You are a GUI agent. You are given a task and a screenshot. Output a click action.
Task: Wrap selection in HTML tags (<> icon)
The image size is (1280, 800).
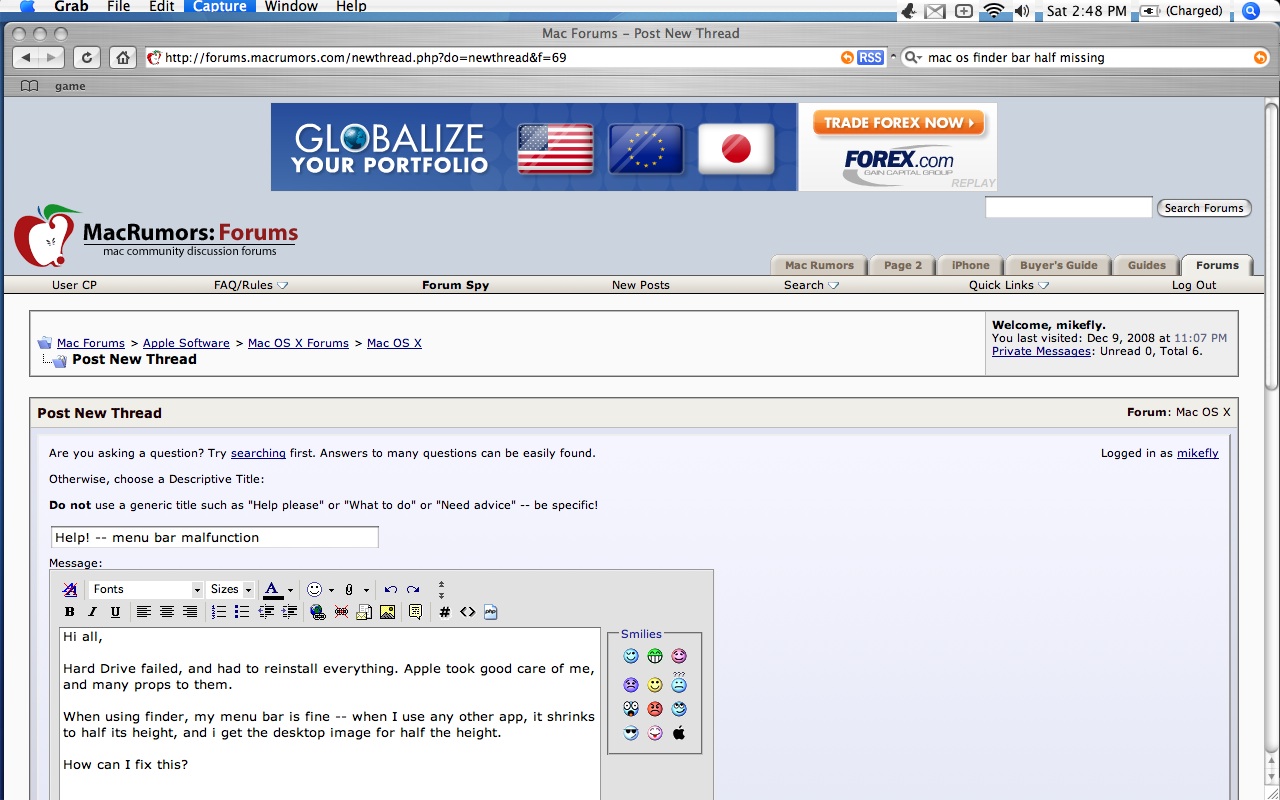tap(468, 612)
